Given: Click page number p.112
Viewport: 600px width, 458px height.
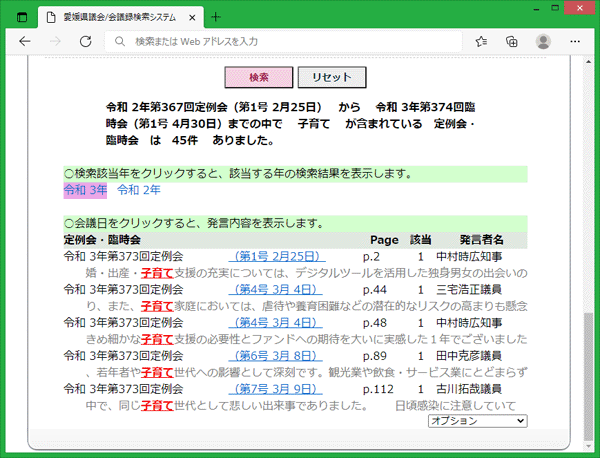Looking at the screenshot, I should click(378, 389).
